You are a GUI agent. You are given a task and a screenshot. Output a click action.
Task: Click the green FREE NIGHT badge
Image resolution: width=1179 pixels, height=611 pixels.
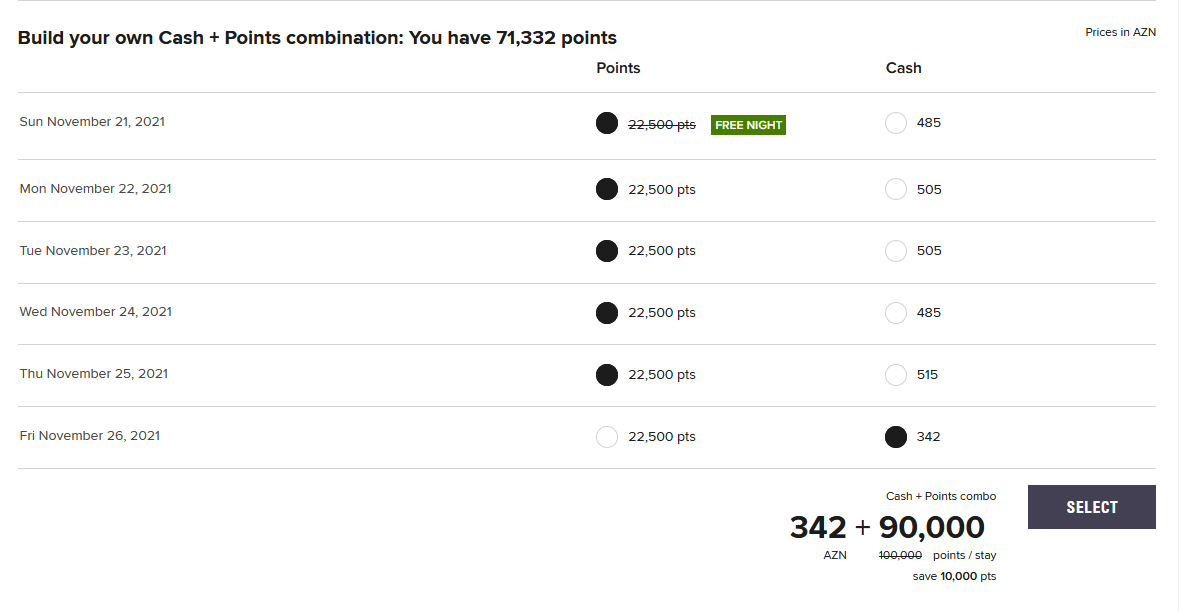point(748,125)
